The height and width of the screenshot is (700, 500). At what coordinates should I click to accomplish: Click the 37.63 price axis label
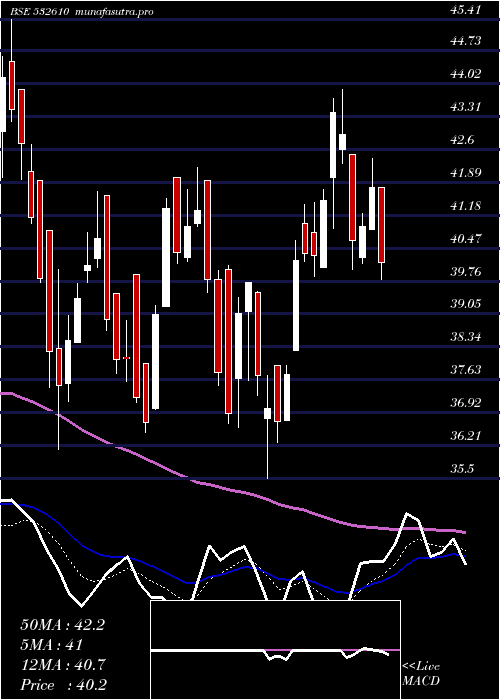[x=466, y=371]
